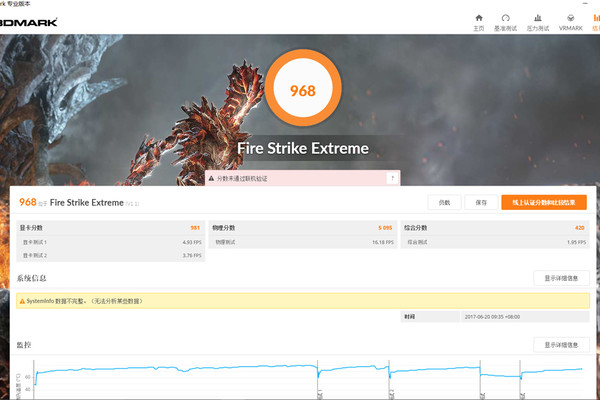Click the graphics score value 981
Viewport: 600px width, 400px height.
tap(195, 228)
